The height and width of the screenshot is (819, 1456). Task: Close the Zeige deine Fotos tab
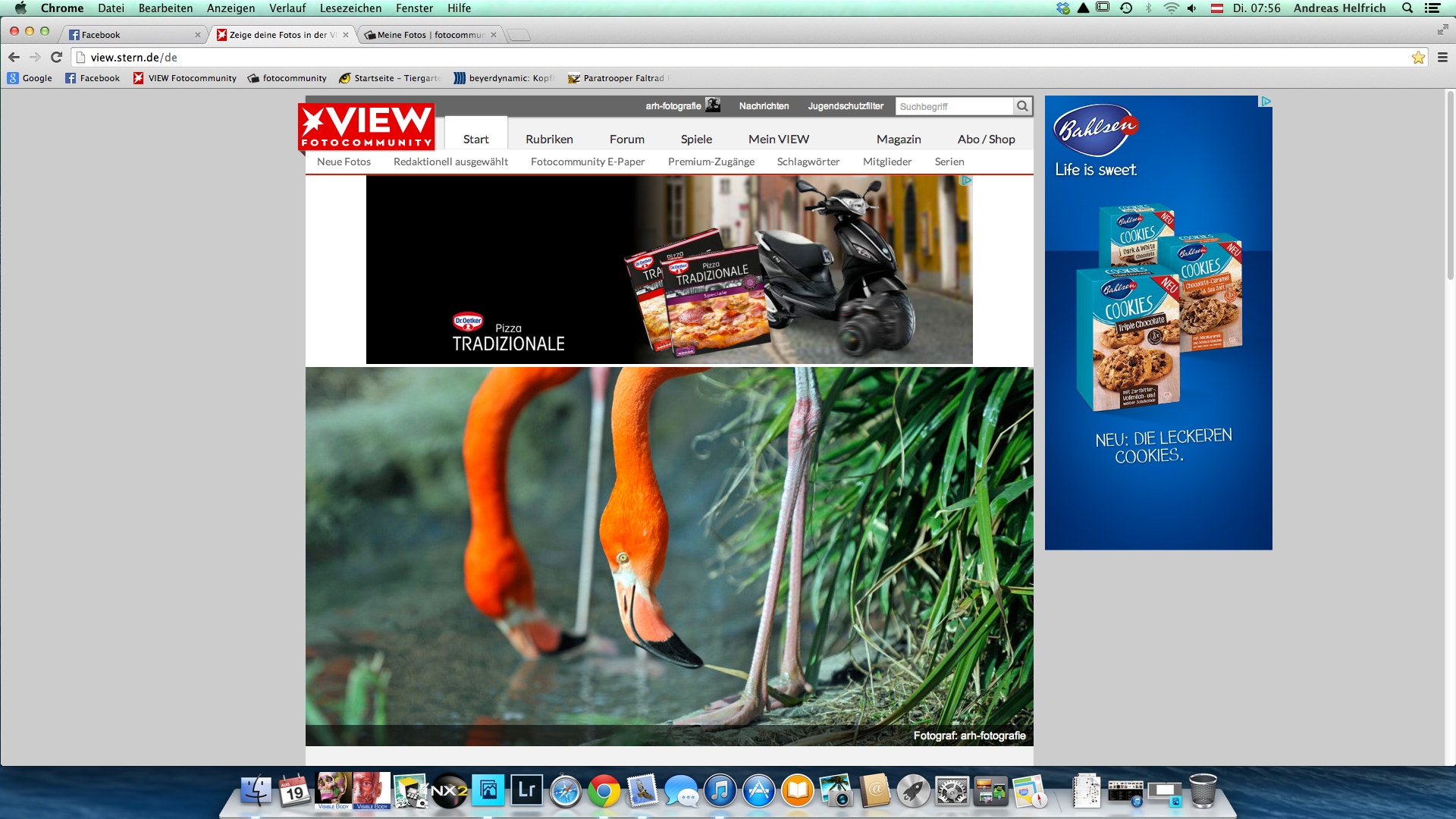point(346,35)
